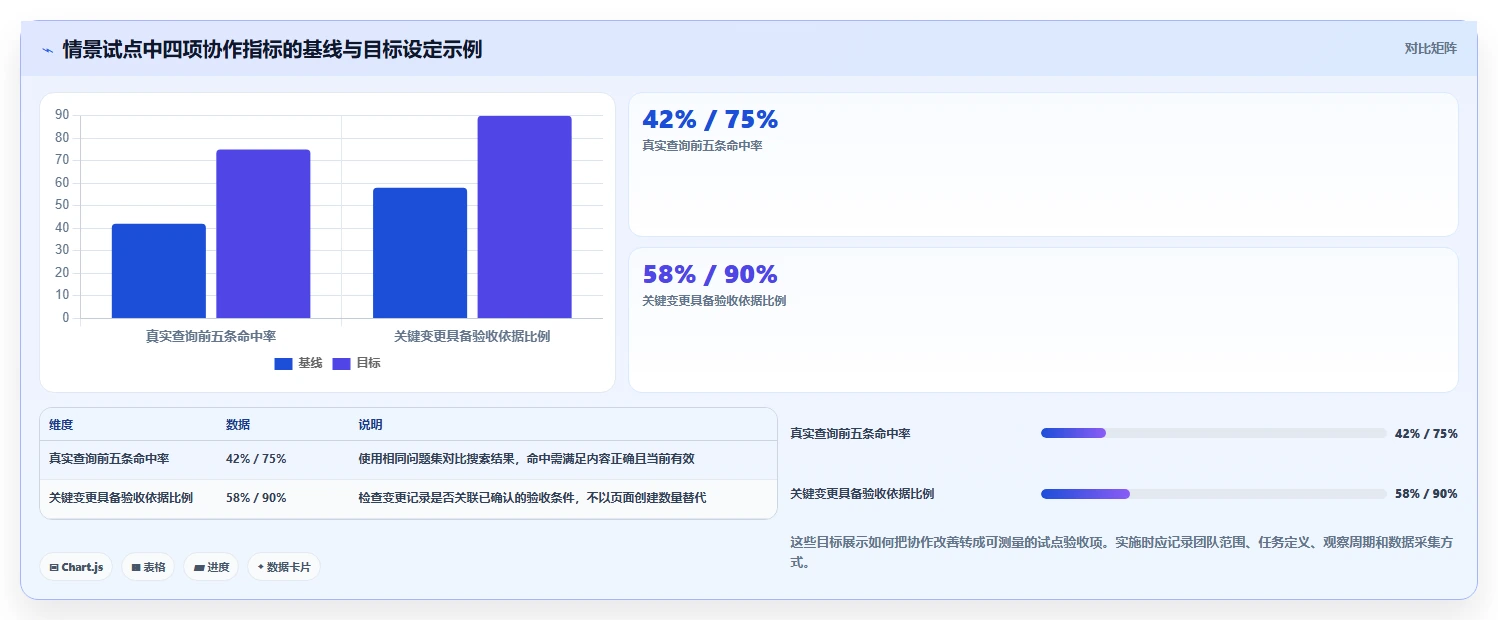This screenshot has height=620, width=1498.
Task: Click target bar for 关键变更具备验收依据比例
Action: (x=524, y=217)
